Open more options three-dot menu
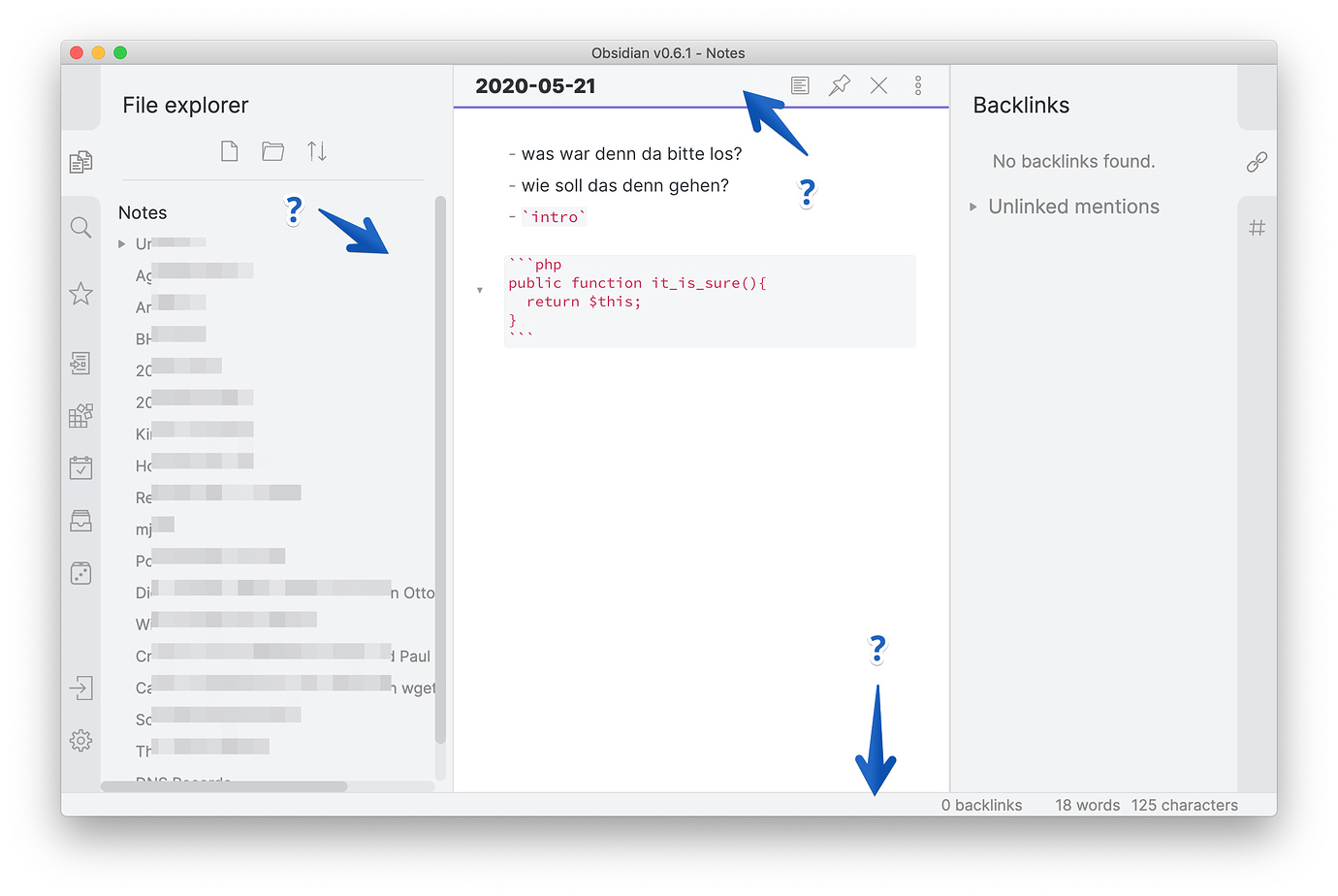This screenshot has width=1338, height=896. coord(918,85)
